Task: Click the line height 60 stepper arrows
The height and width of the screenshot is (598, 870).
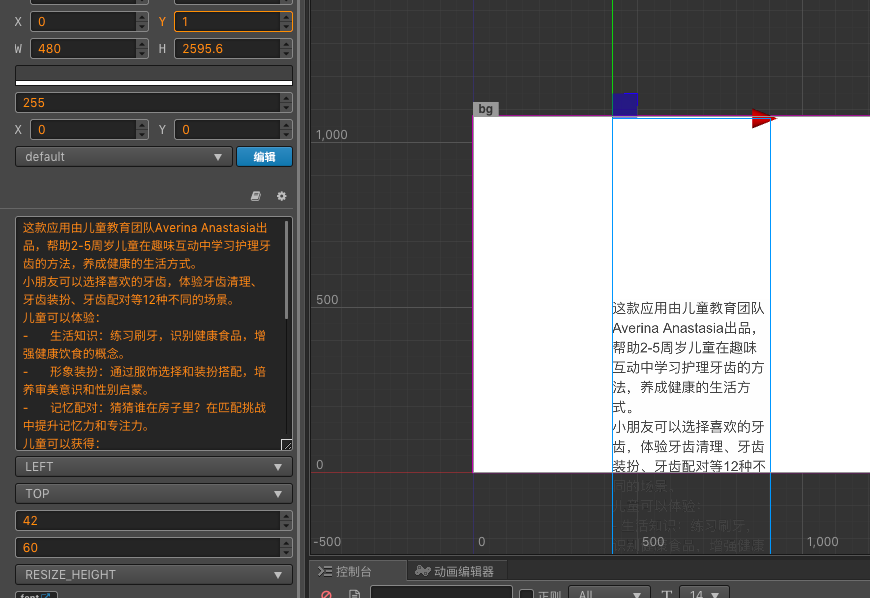Action: pos(286,548)
